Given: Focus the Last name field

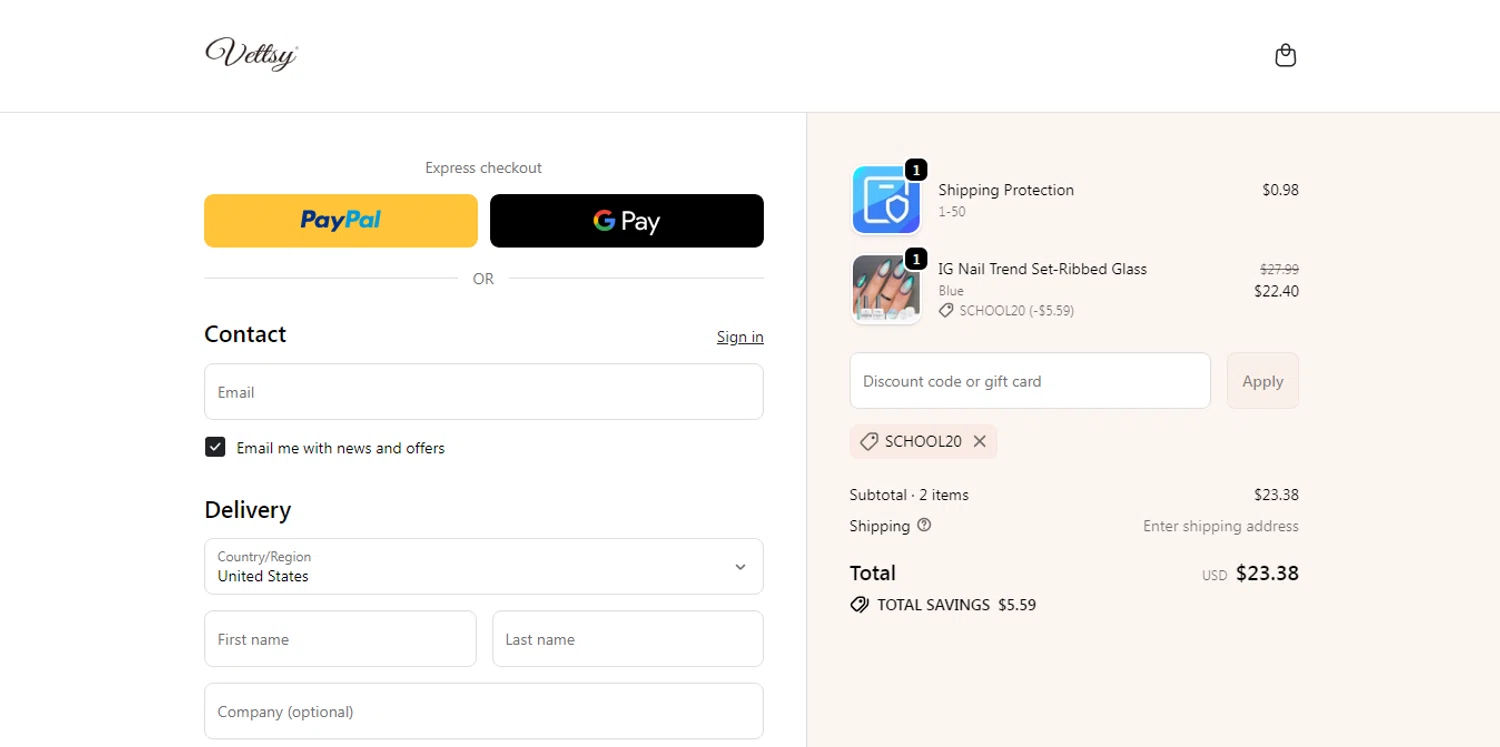Looking at the screenshot, I should pyautogui.click(x=628, y=639).
